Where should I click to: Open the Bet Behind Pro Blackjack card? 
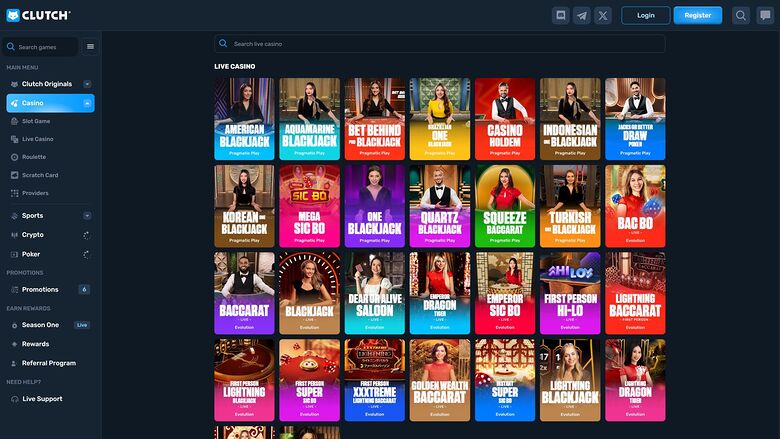coord(375,119)
